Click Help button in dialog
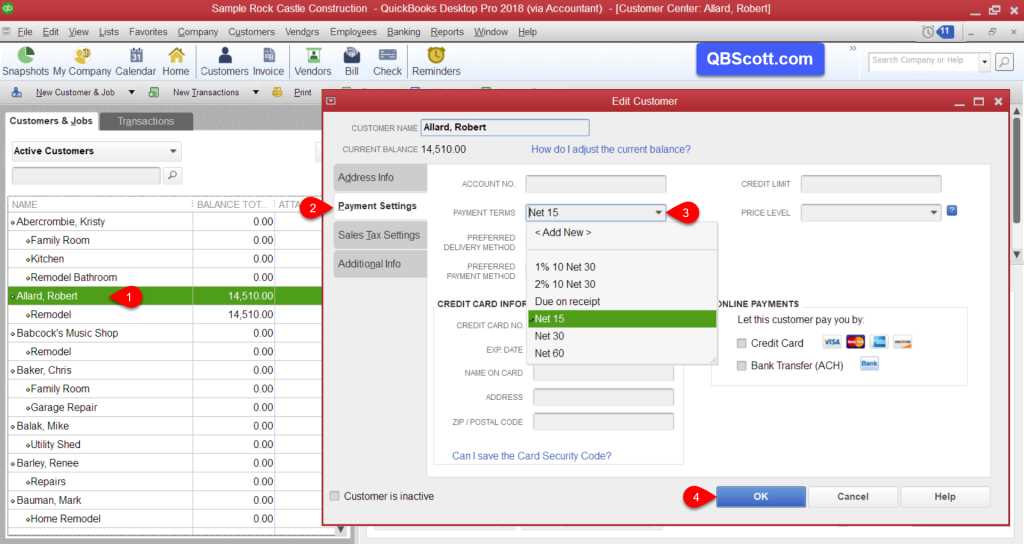Viewport: 1024px width, 544px height. point(944,496)
